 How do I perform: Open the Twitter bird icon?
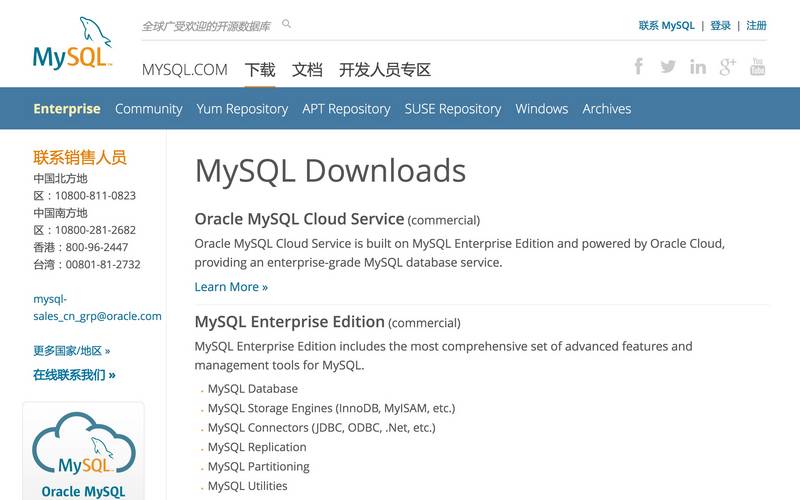tap(668, 66)
